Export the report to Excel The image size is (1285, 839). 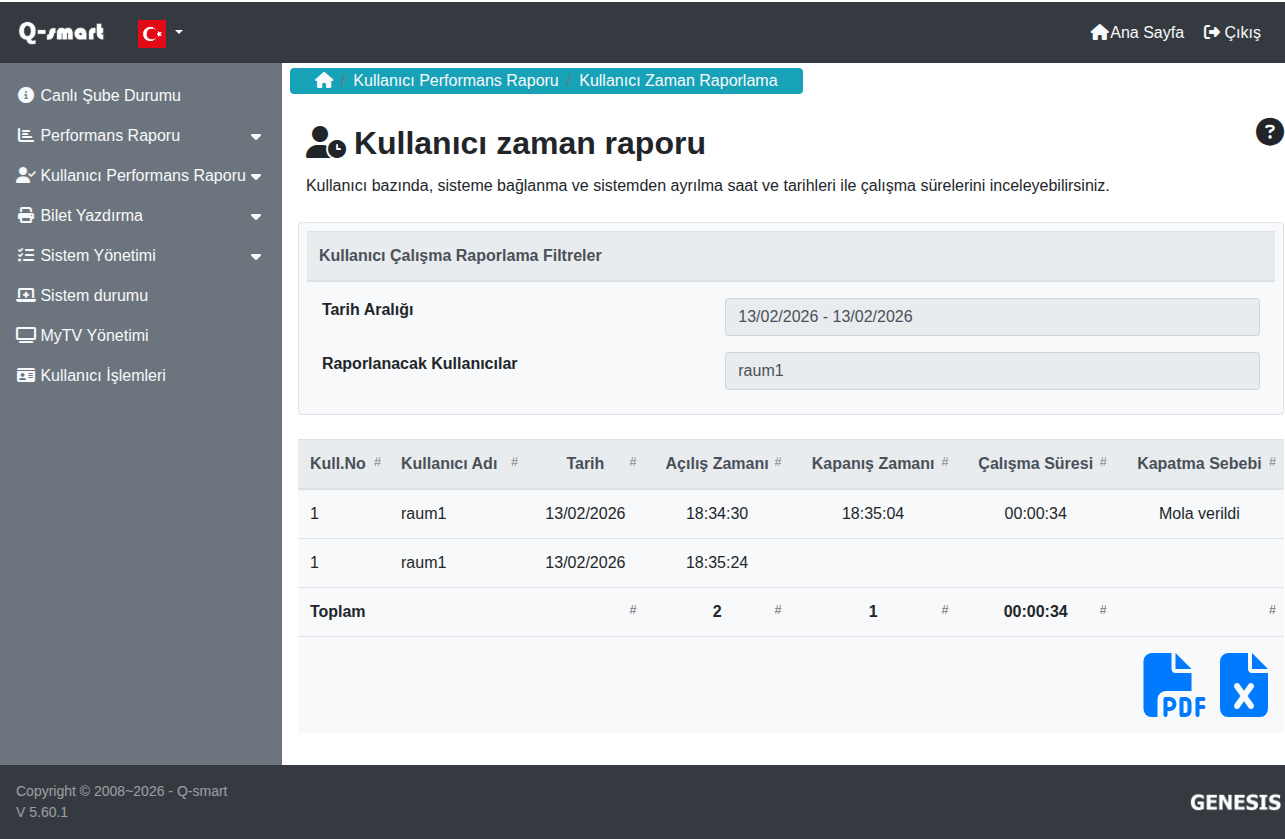tap(1243, 685)
